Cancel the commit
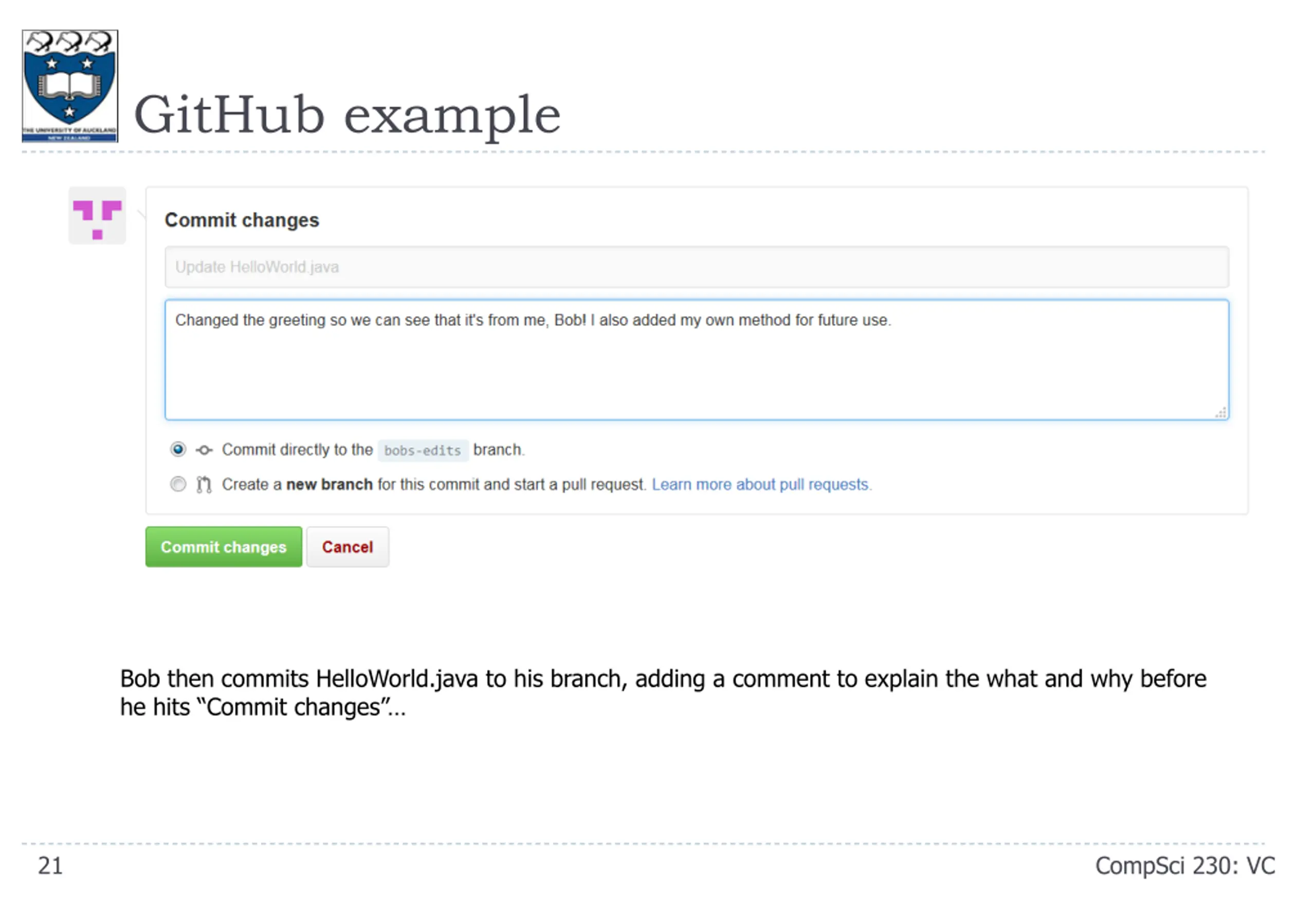1316x911 pixels. tap(348, 547)
